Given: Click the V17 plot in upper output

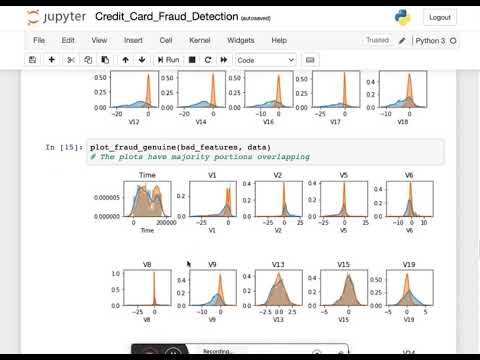Looking at the screenshot, I should (x=336, y=89).
